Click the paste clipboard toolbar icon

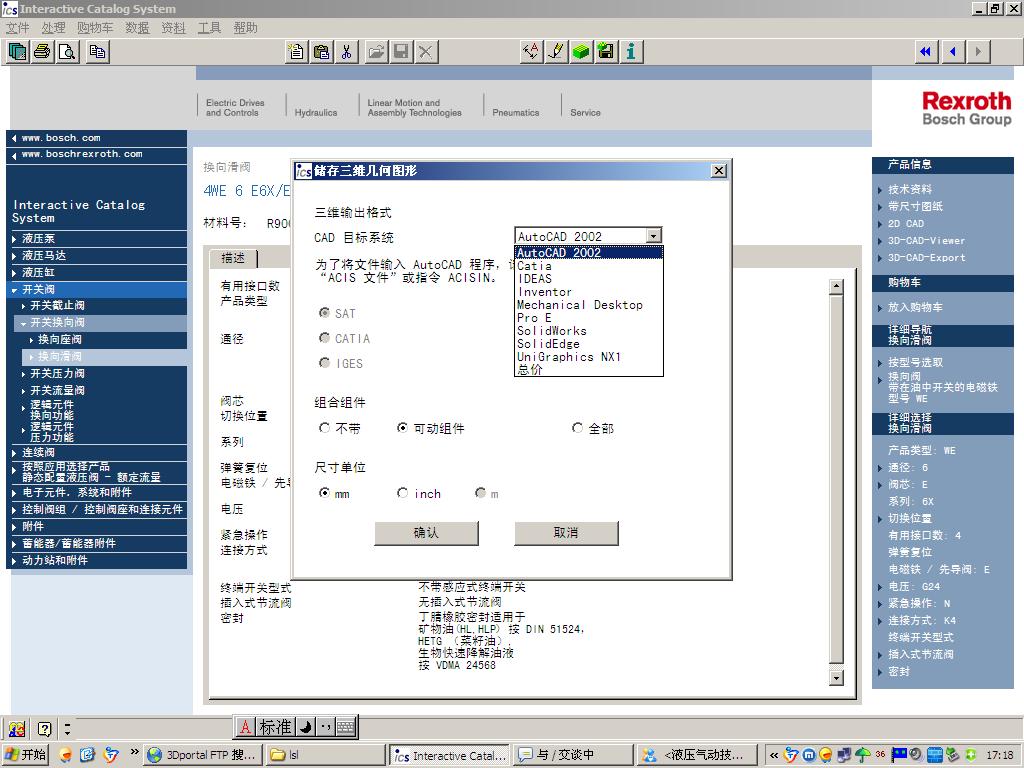coord(321,52)
